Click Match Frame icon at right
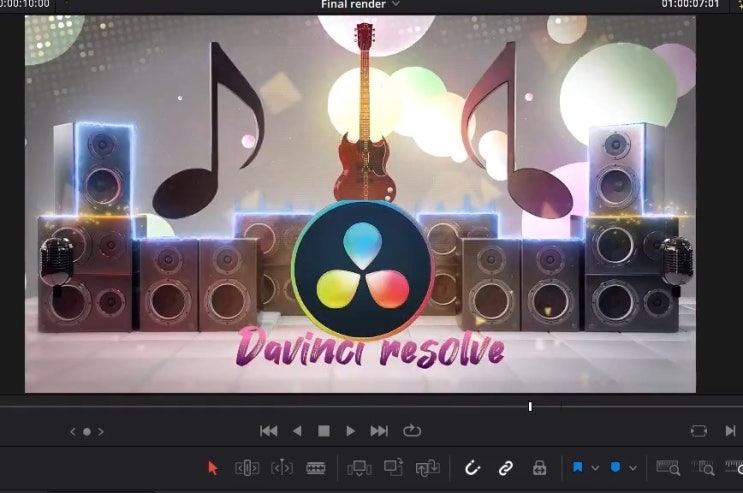The height and width of the screenshot is (493, 743). coord(699,430)
